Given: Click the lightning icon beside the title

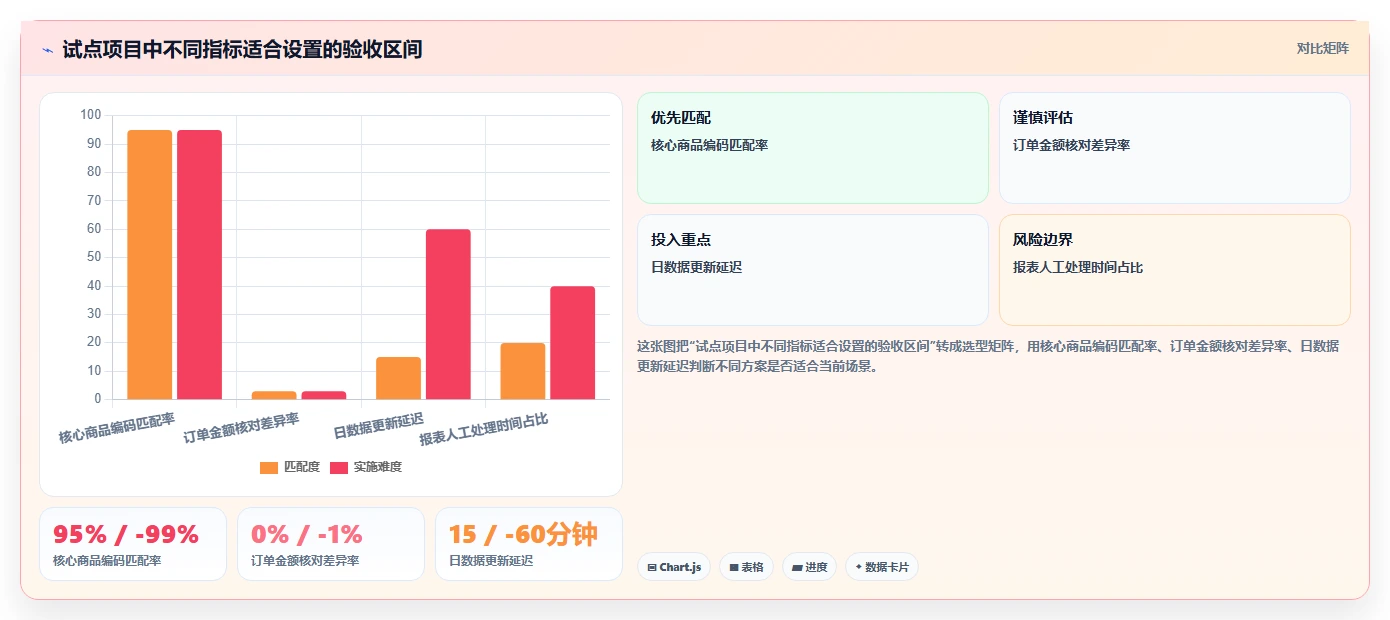Looking at the screenshot, I should [47, 49].
